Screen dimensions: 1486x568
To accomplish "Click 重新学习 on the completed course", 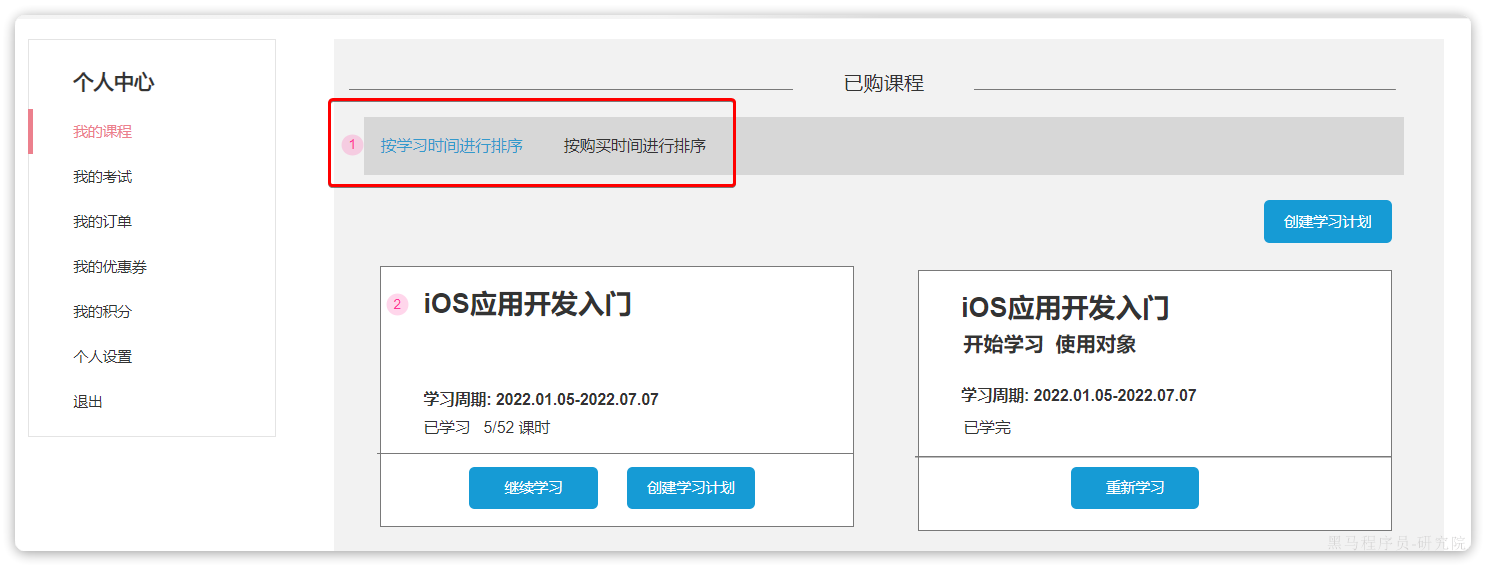I will (x=1135, y=488).
